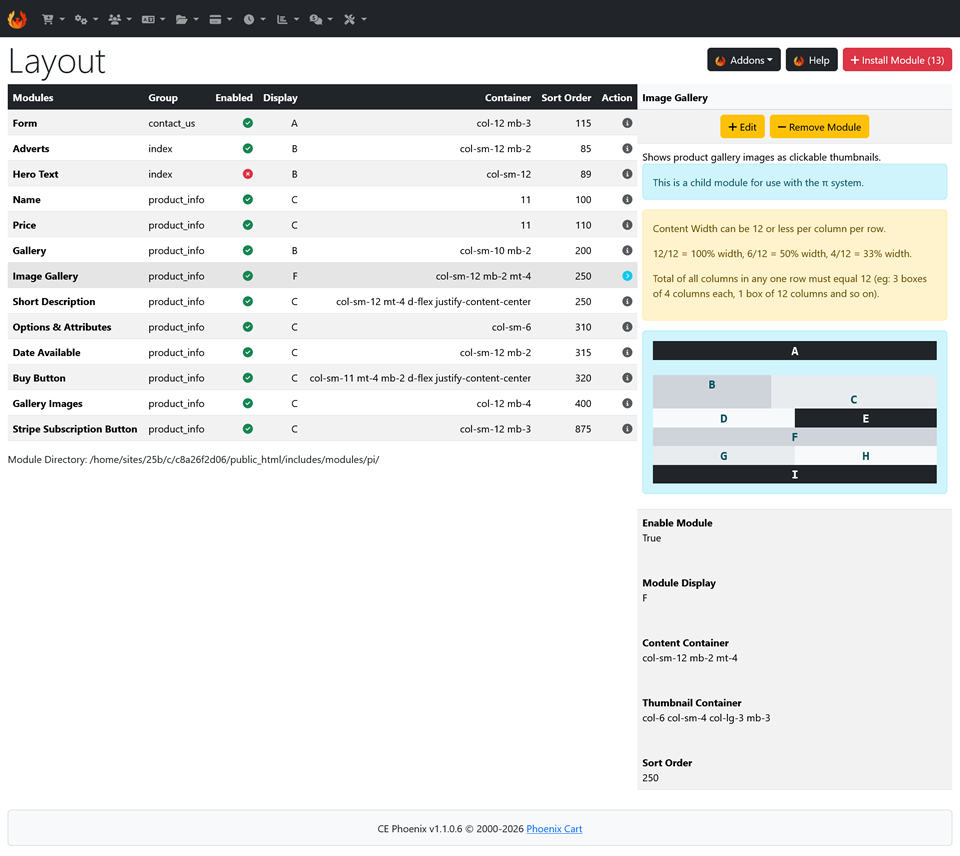
Task: Click layout block B in the diagram
Action: [x=712, y=392]
